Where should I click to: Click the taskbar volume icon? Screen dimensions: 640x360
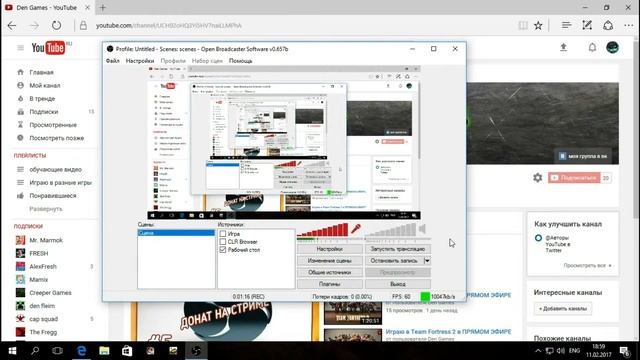tap(561, 351)
